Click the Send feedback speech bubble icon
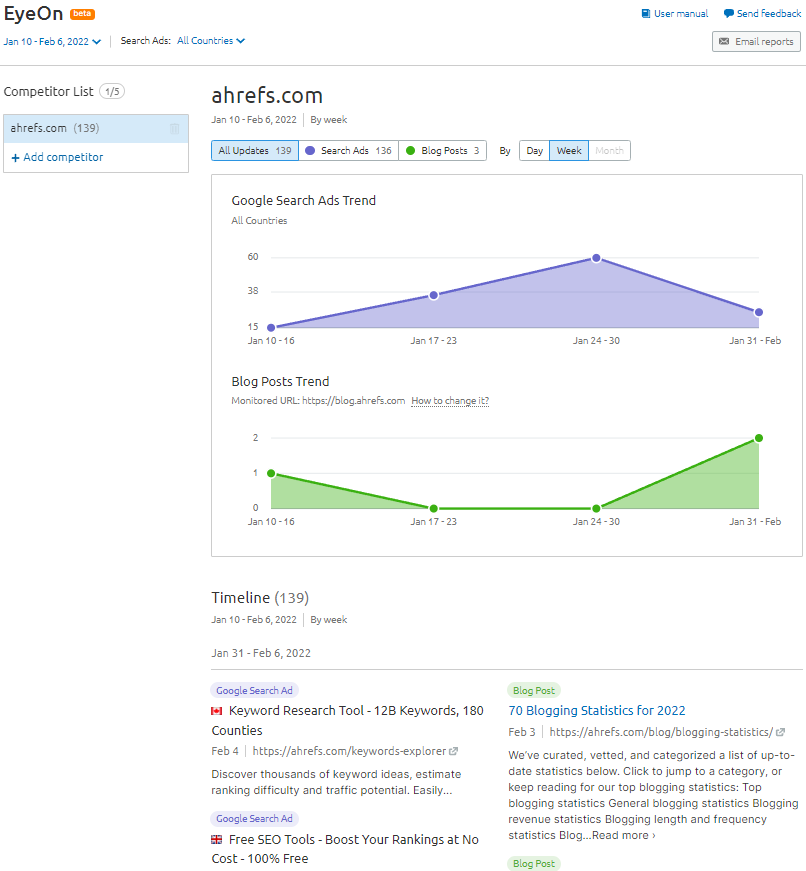Screen dimensions: 806x871 point(728,14)
